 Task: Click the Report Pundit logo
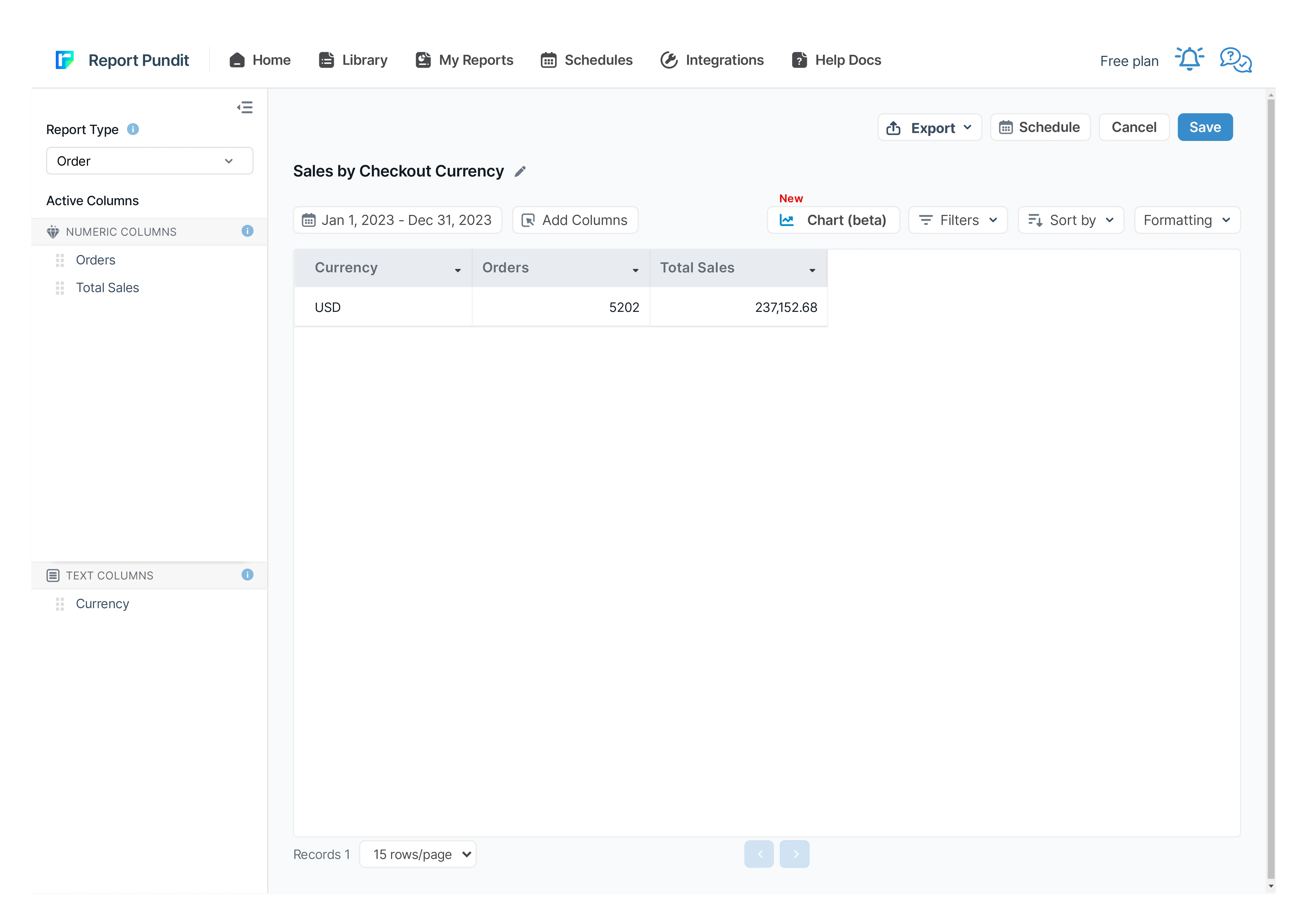coord(64,60)
